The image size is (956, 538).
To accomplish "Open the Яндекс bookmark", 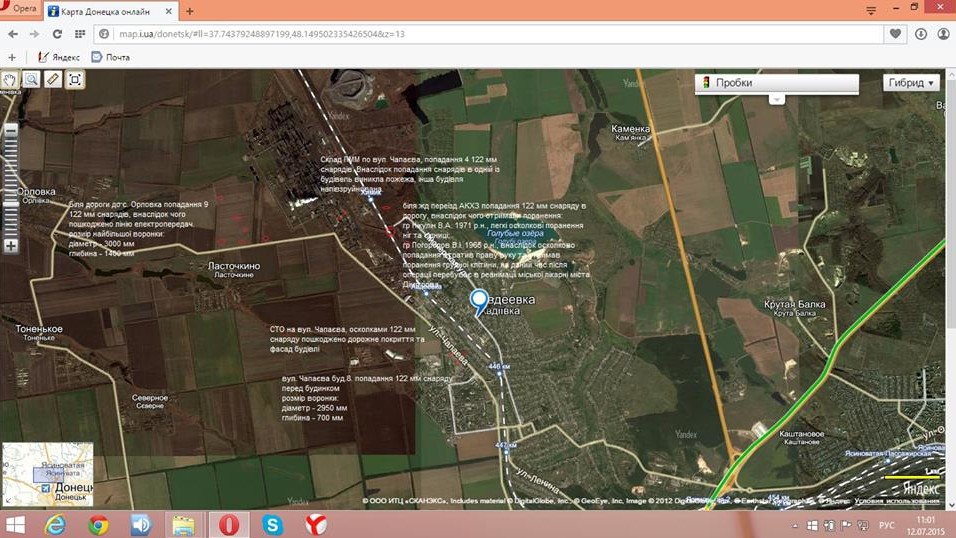I will 59,57.
